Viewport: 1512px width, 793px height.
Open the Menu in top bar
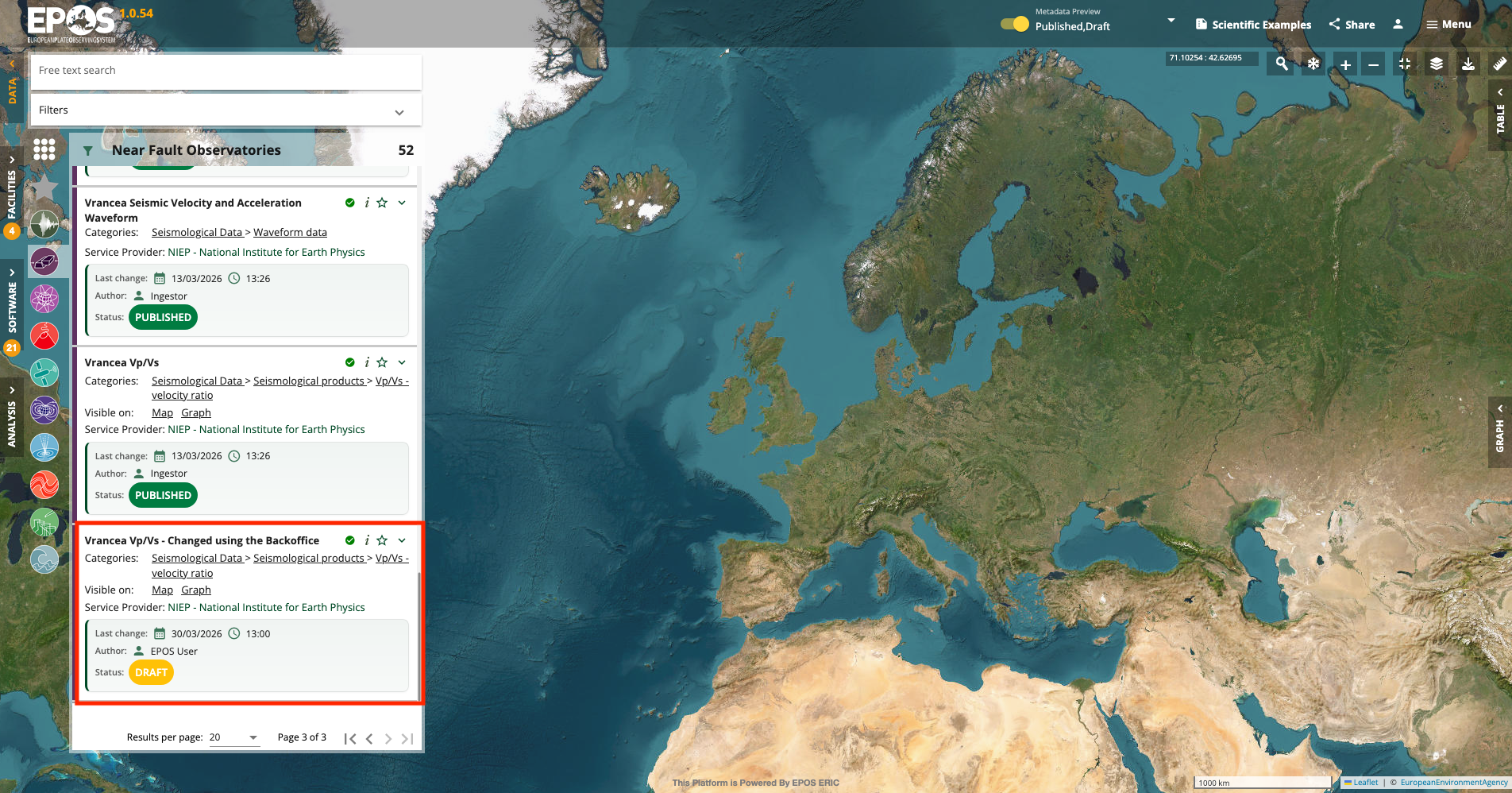click(x=1448, y=25)
